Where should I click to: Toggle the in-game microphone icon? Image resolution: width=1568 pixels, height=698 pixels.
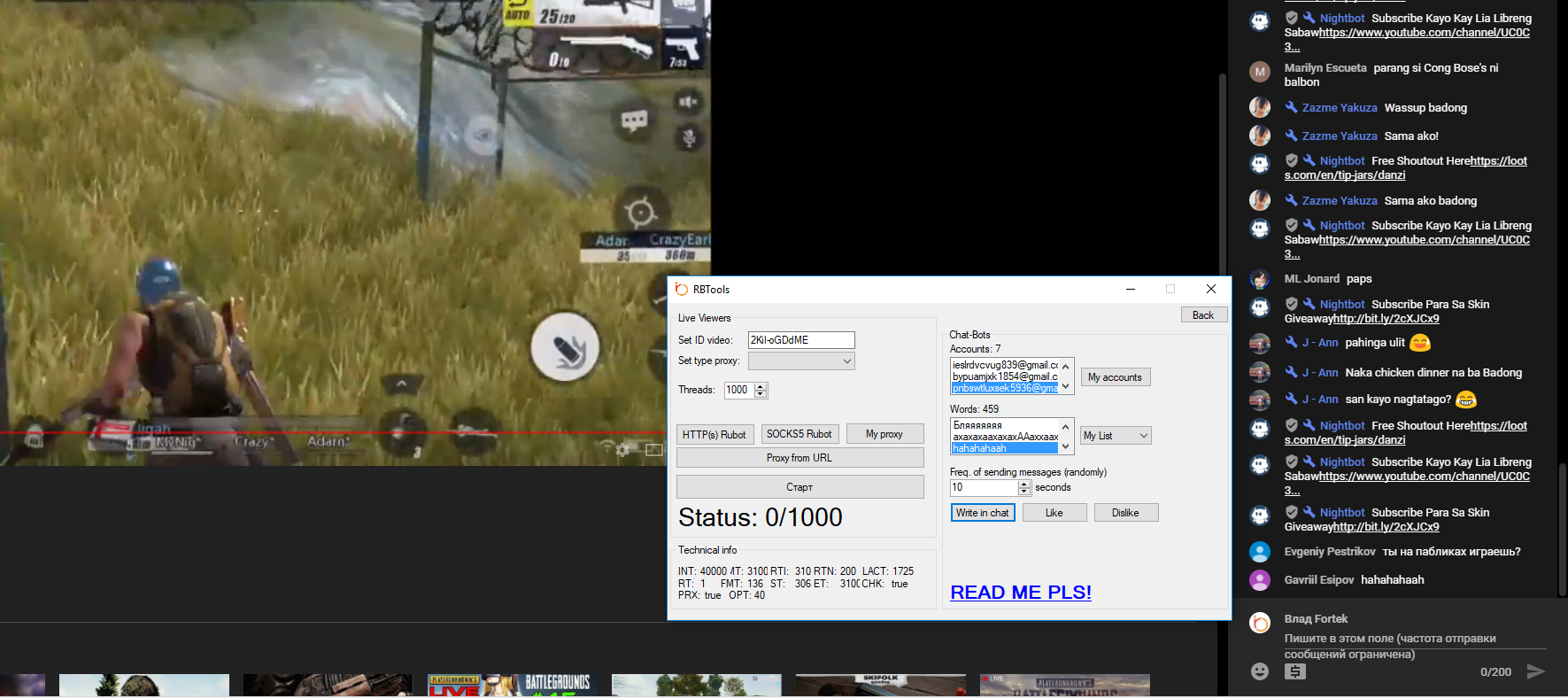(688, 137)
